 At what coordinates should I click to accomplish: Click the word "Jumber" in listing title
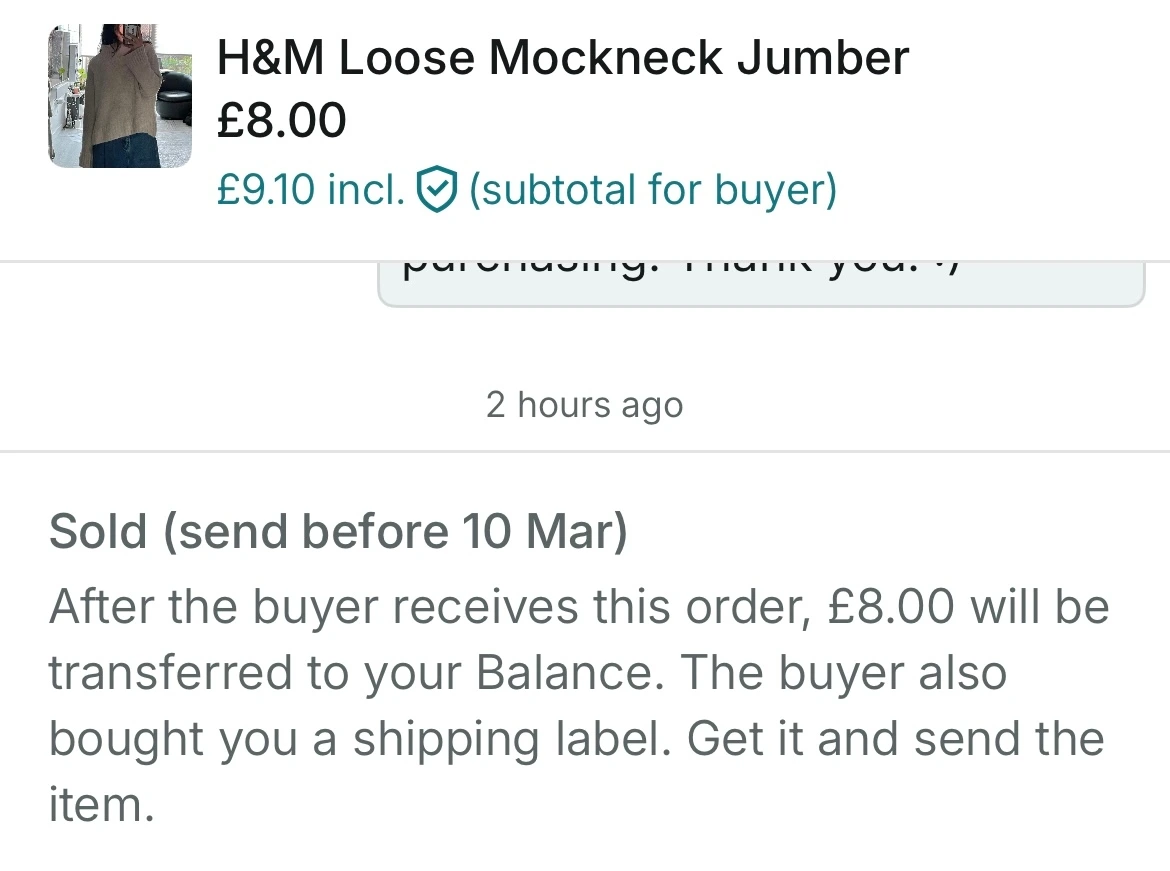click(x=823, y=58)
